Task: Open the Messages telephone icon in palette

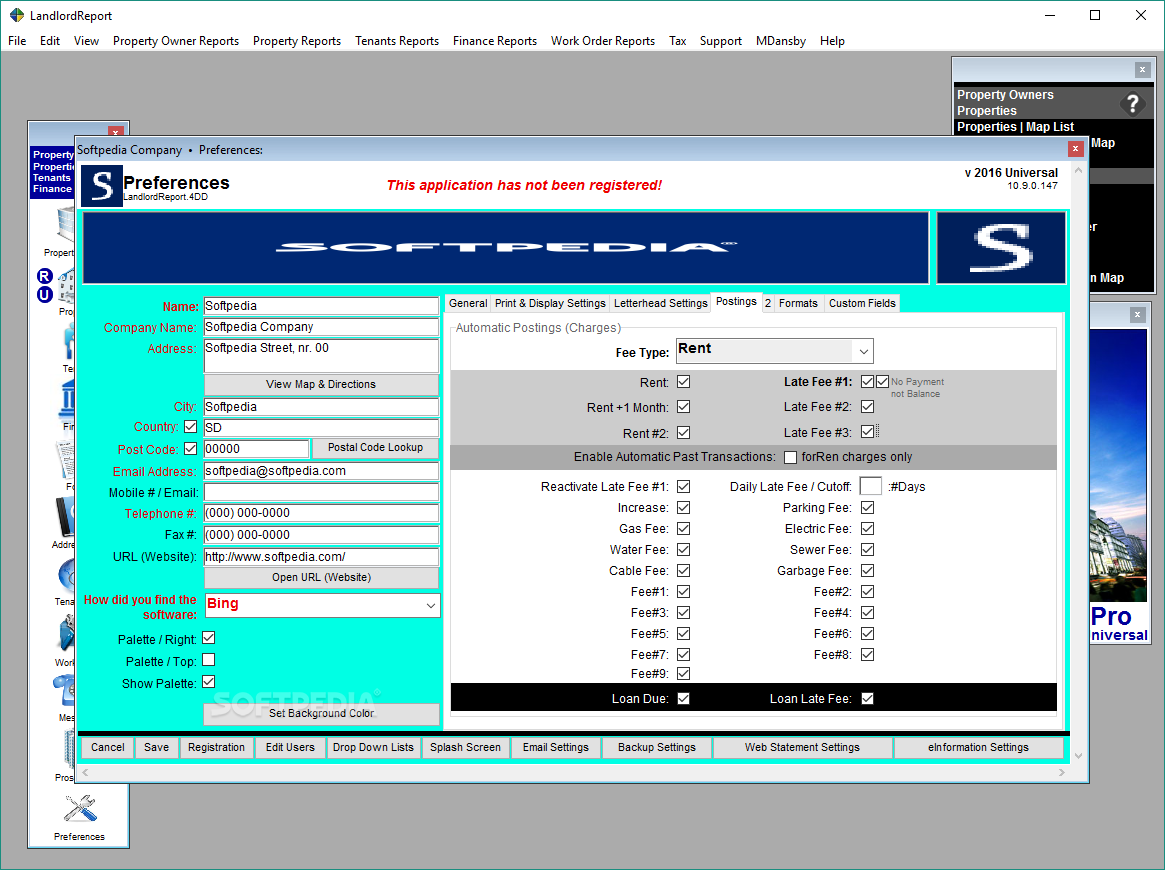Action: click(x=65, y=690)
